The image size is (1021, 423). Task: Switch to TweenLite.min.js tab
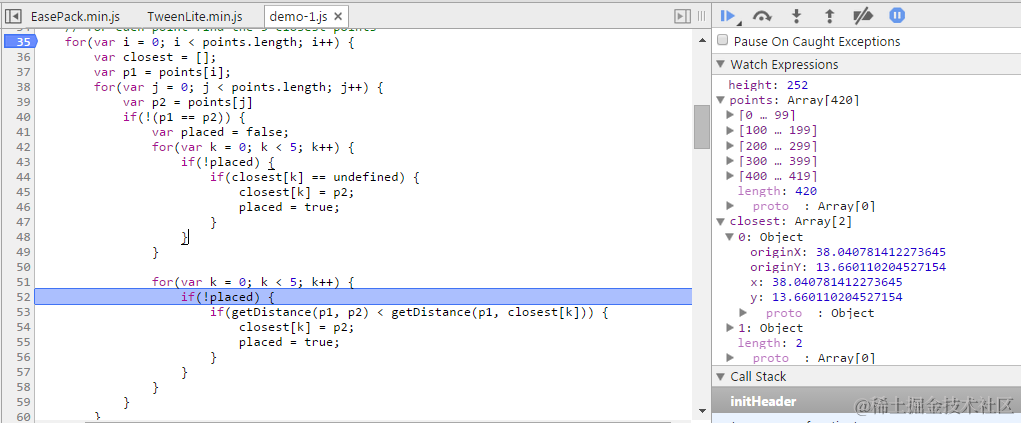(x=195, y=16)
